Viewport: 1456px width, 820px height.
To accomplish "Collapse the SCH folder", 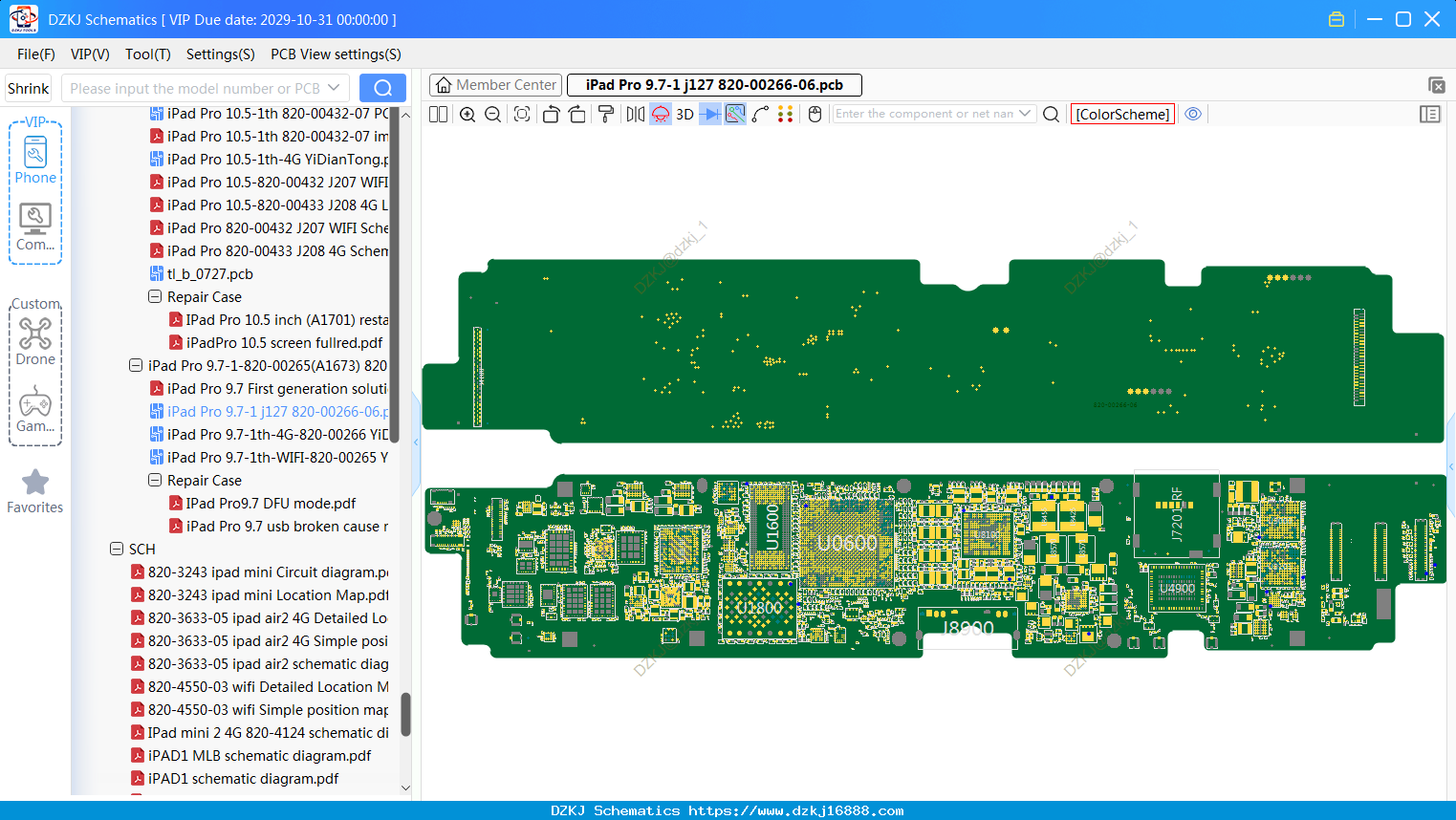I will click(x=117, y=550).
